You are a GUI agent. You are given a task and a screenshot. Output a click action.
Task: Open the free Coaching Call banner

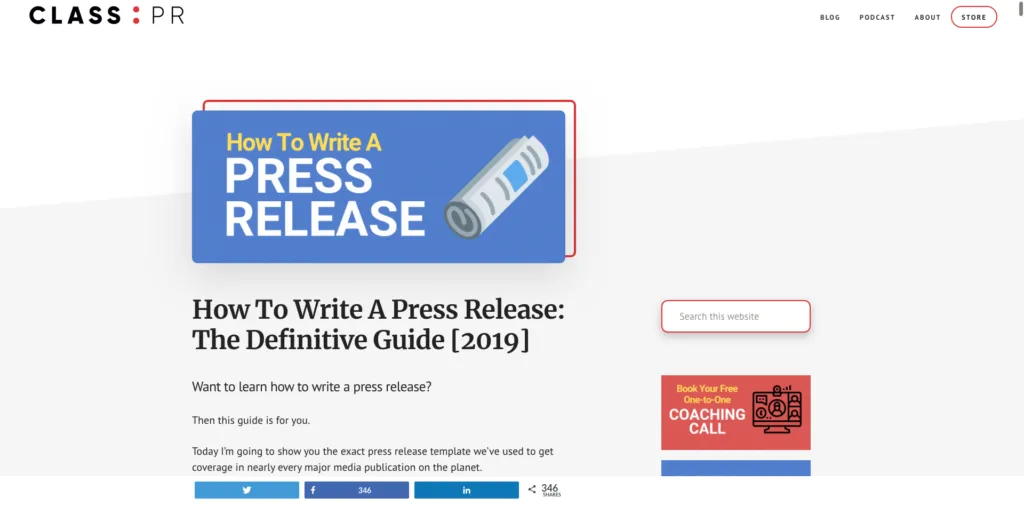(735, 412)
